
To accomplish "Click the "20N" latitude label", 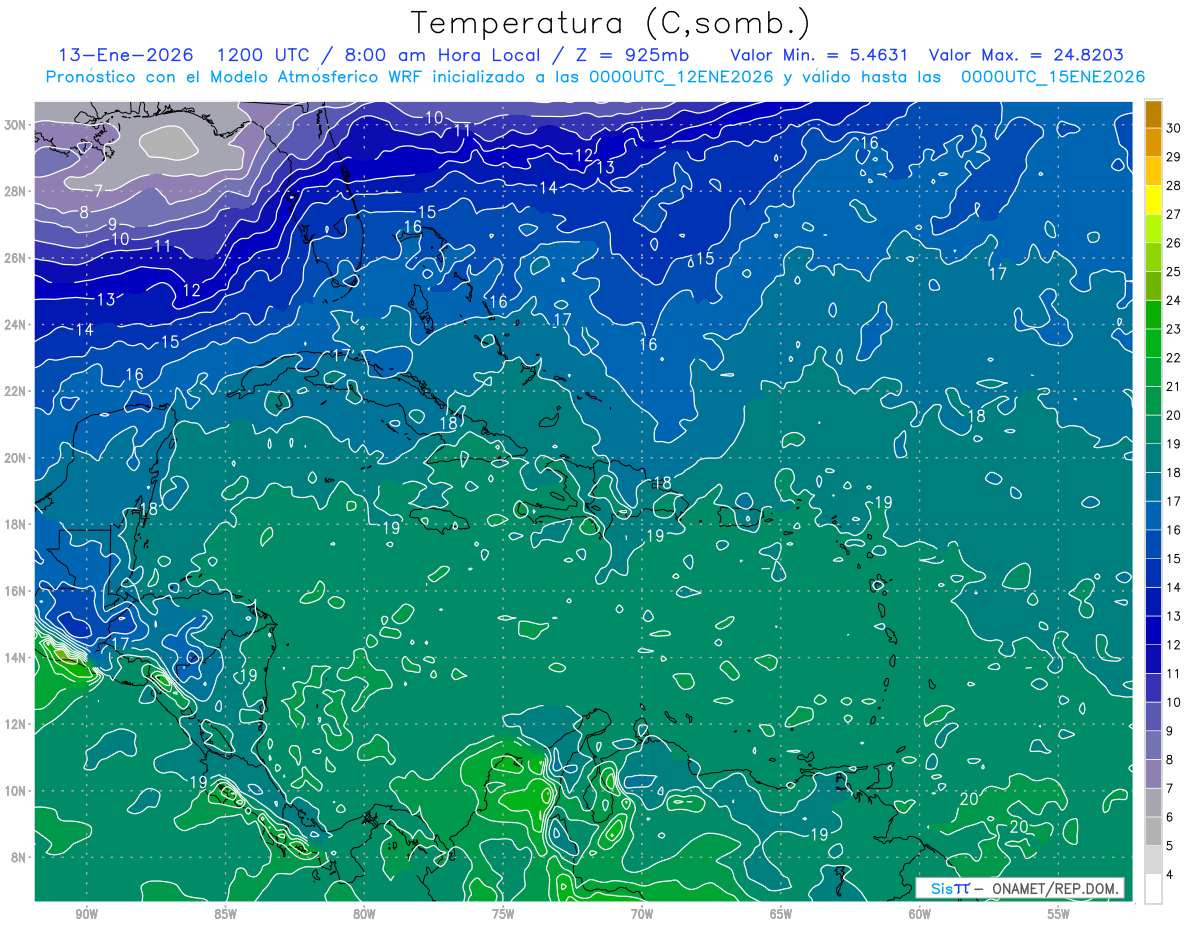I will pyautogui.click(x=16, y=458).
